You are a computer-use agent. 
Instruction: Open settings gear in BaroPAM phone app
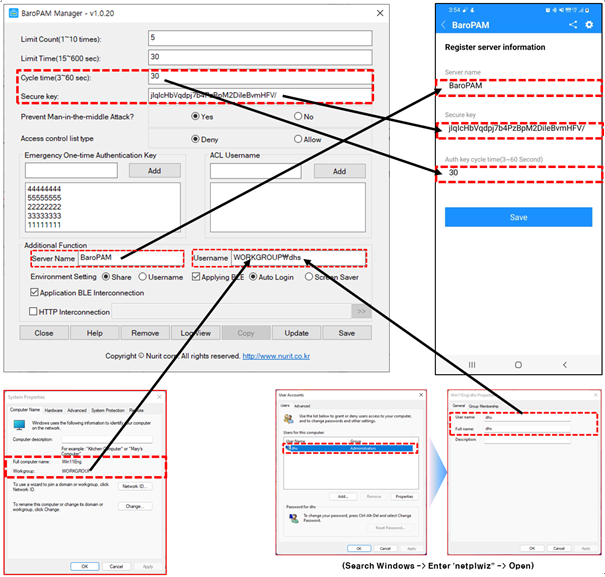(x=589, y=25)
